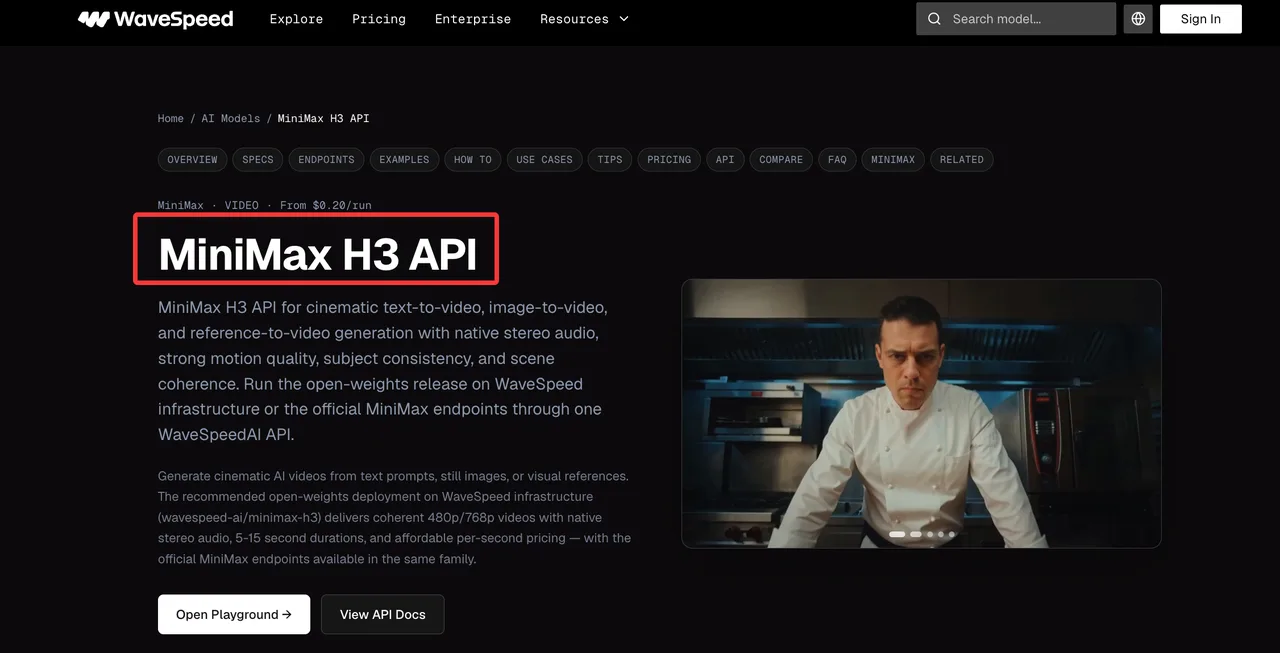Click the Sign In button
Screen dimensions: 1280x653
coord(1201,19)
